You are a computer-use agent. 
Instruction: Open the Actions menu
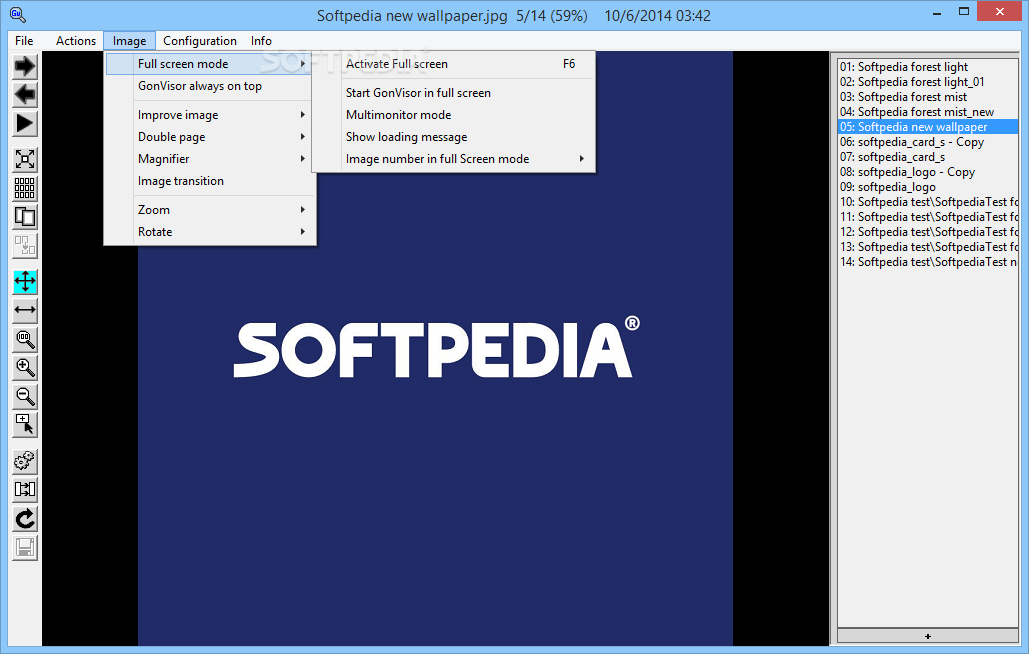pyautogui.click(x=75, y=41)
